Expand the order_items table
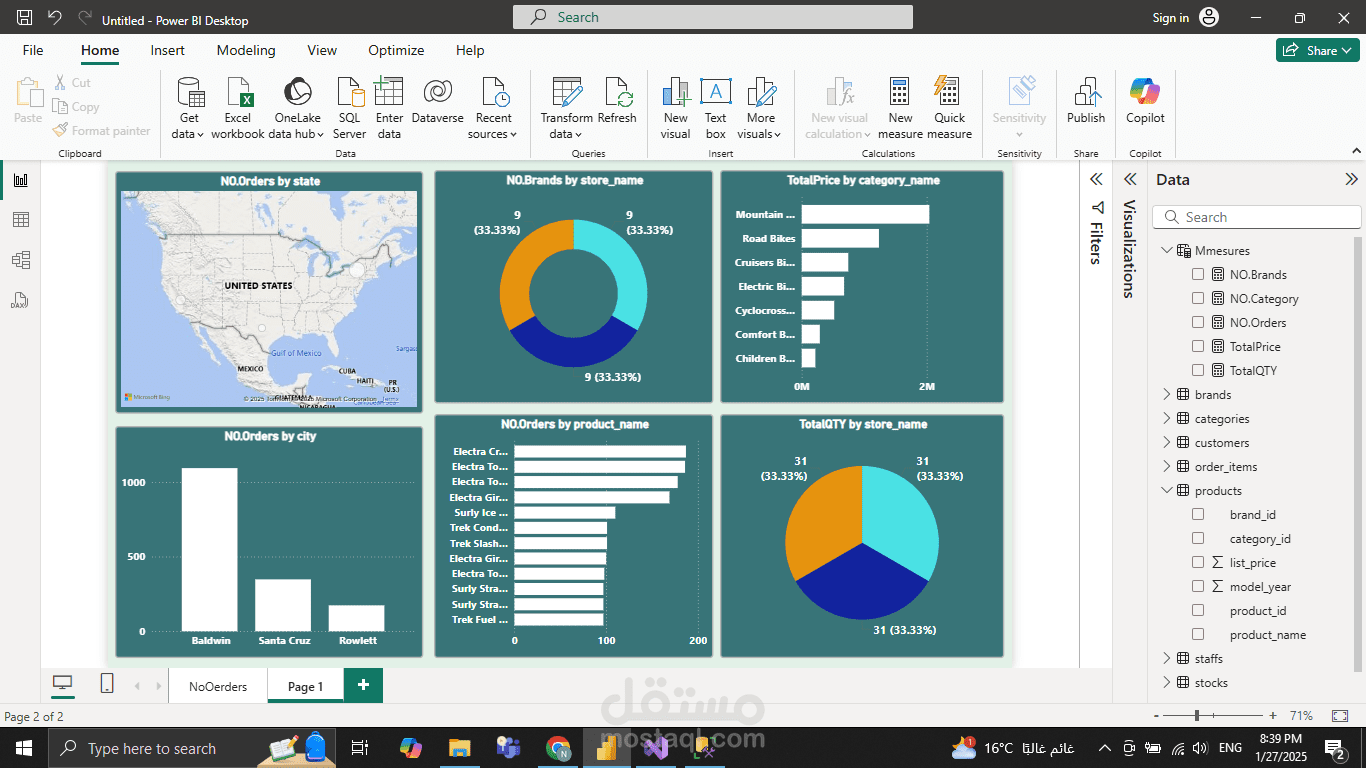This screenshot has height=768, width=1366. click(x=1166, y=466)
